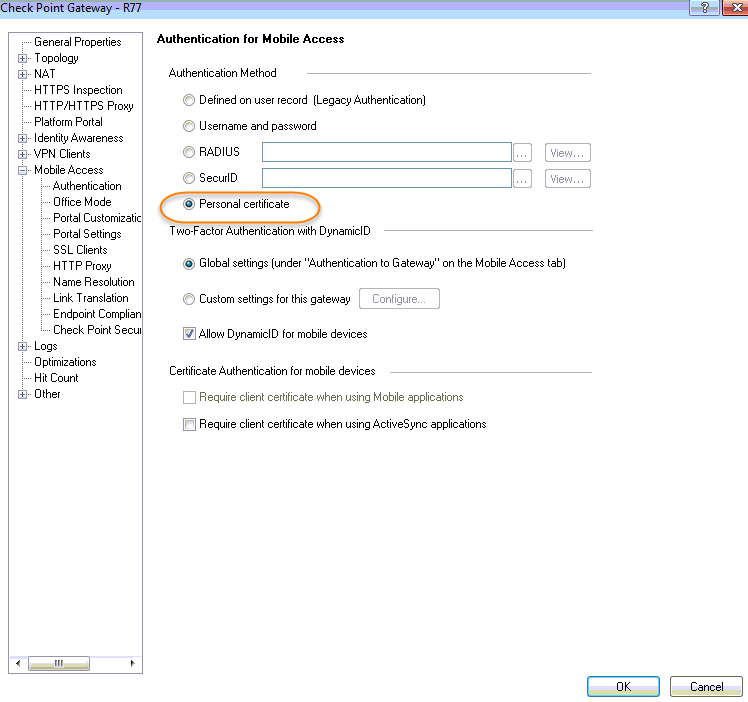The width and height of the screenshot is (748, 702).
Task: Select the Topology tree label
Action: pos(56,58)
